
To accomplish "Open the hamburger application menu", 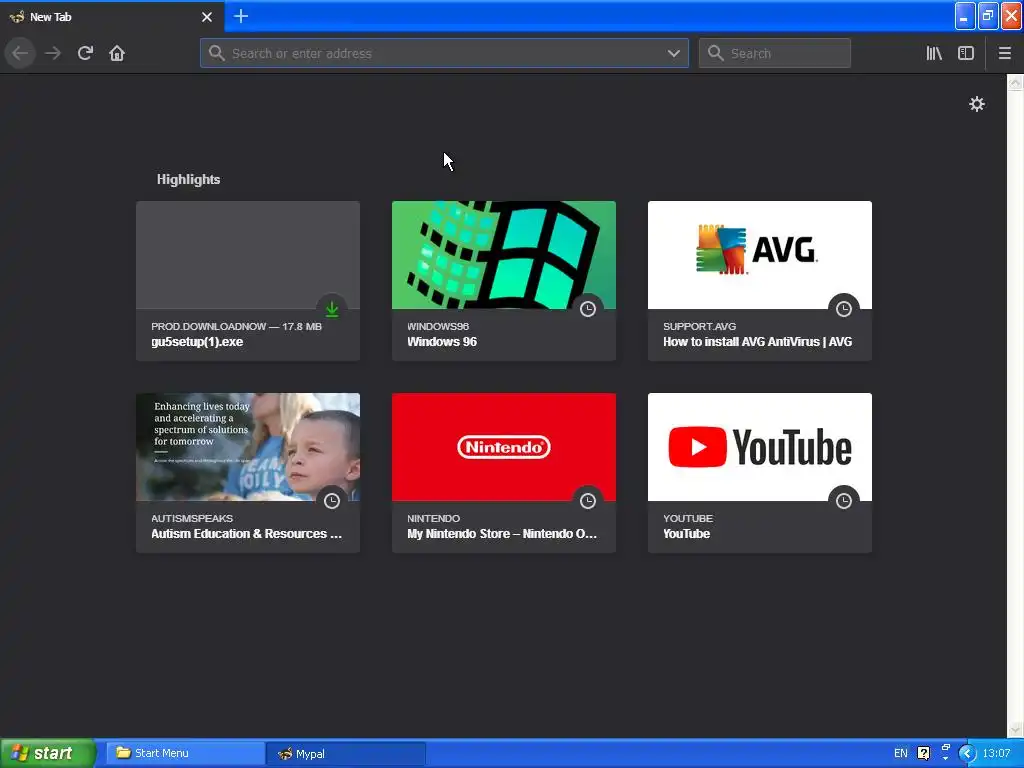I will click(1004, 53).
